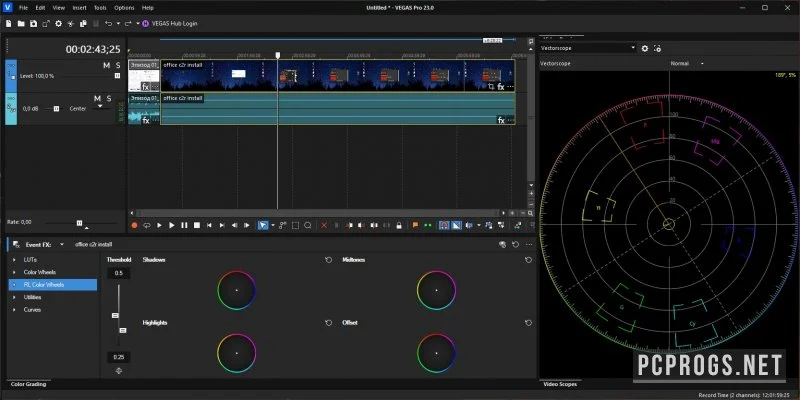Pause the timeline playback
The height and width of the screenshot is (400, 800).
(184, 225)
